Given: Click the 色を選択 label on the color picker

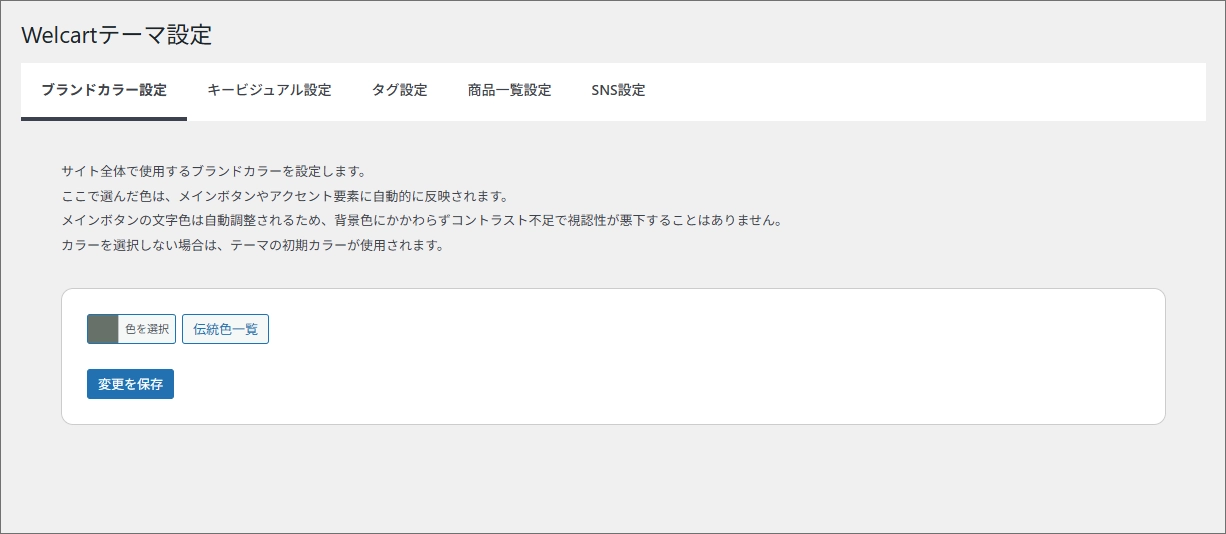Looking at the screenshot, I should click(x=147, y=329).
